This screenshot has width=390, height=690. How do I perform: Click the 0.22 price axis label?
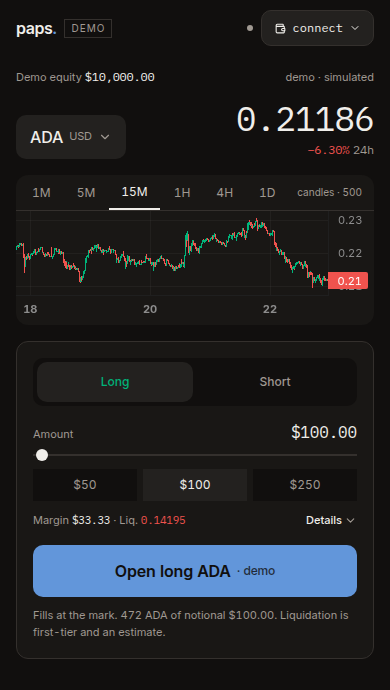pos(350,253)
